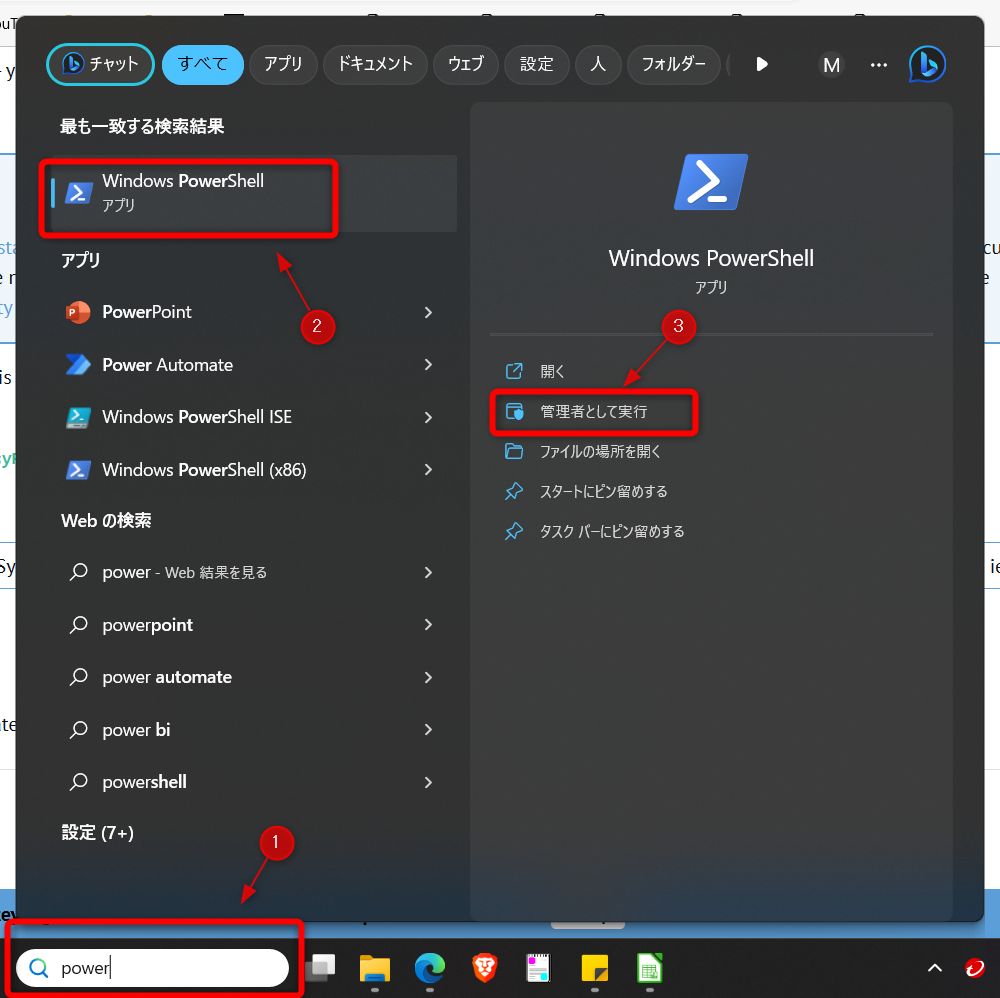Expand the Windows PowerShell ISE chevron
The image size is (1000, 998).
click(428, 417)
